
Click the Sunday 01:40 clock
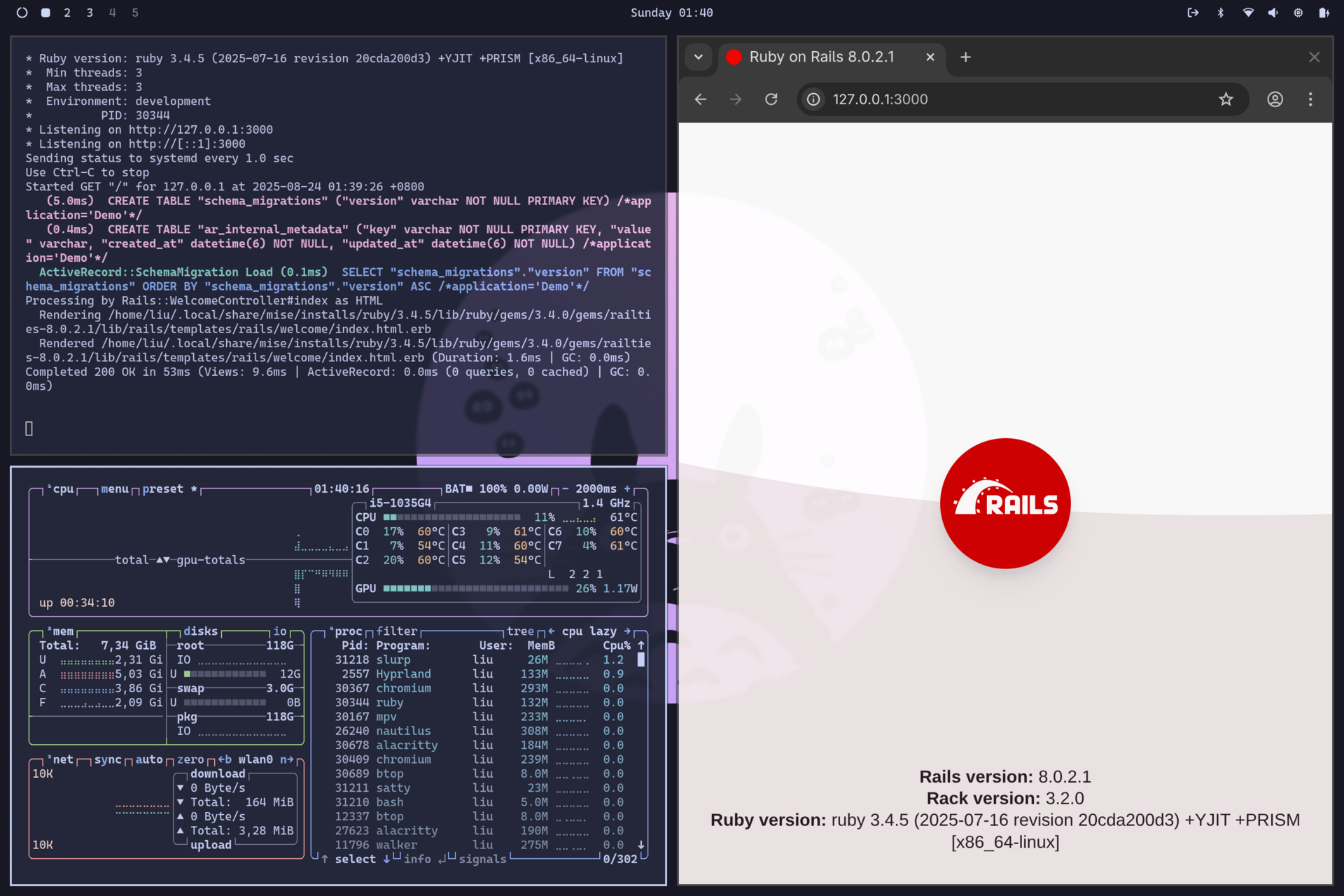672,13
